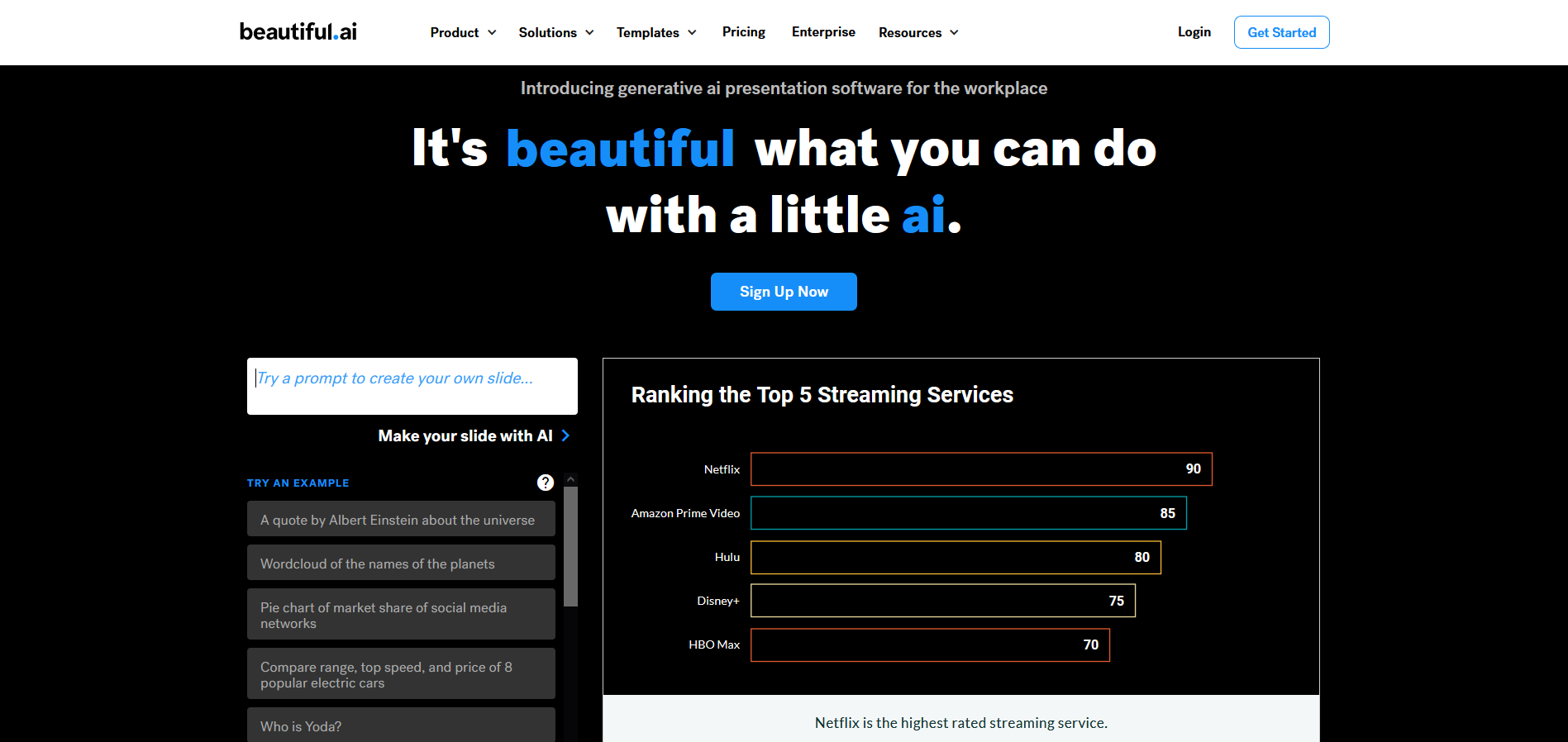Click the Login link

pos(1194,31)
